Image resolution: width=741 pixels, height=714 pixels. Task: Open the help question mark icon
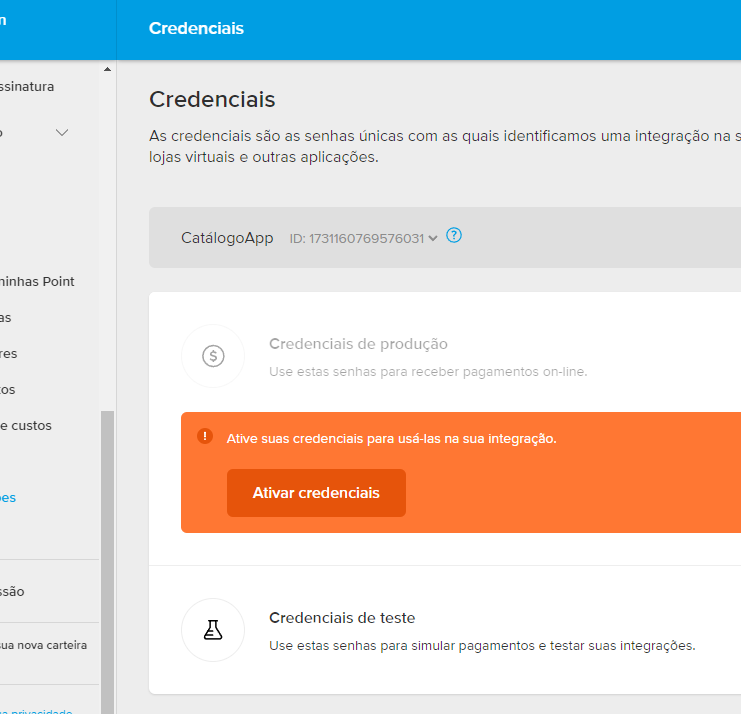pos(454,235)
